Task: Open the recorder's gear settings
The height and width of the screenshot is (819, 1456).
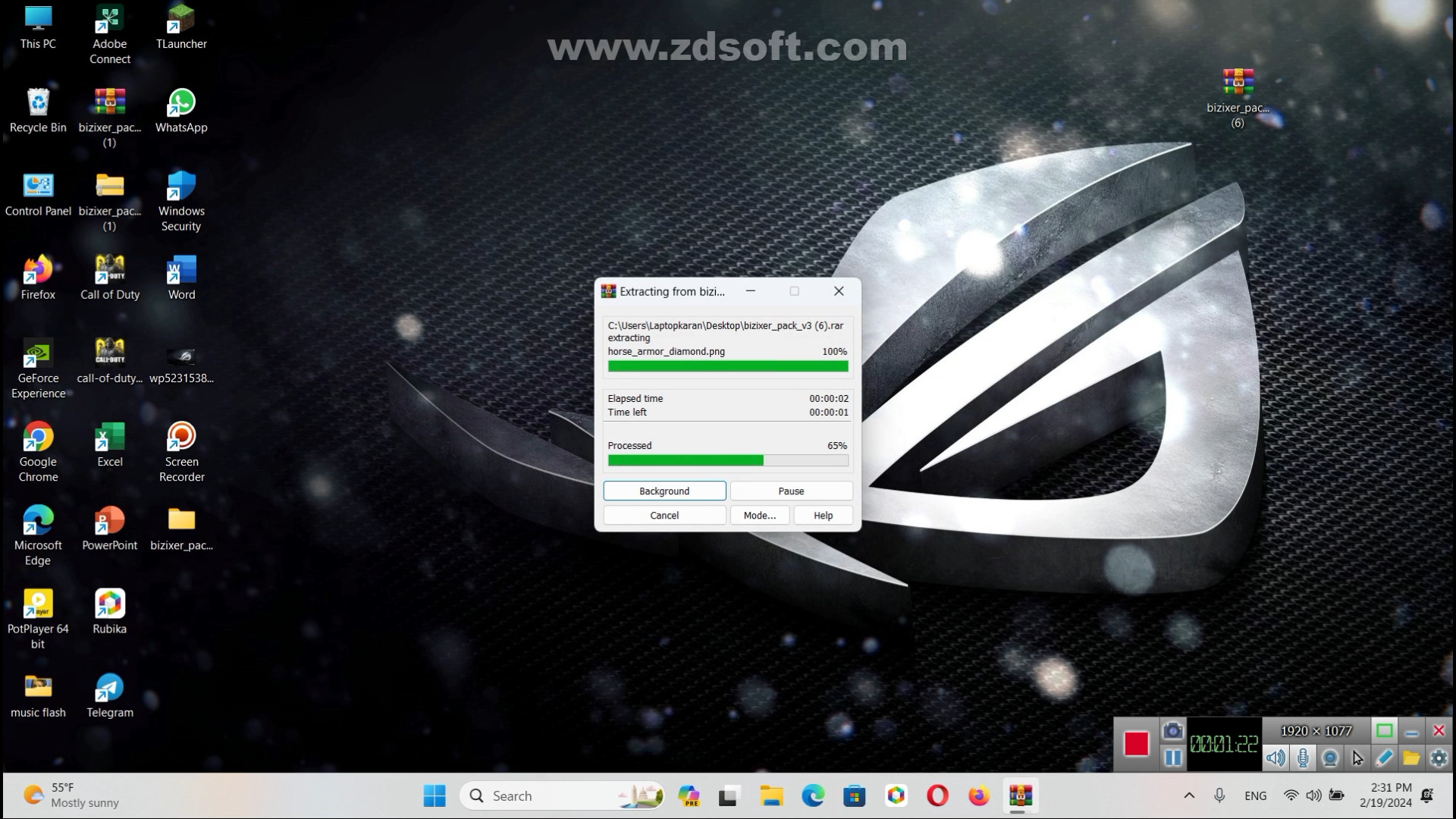Action: pyautogui.click(x=1439, y=758)
